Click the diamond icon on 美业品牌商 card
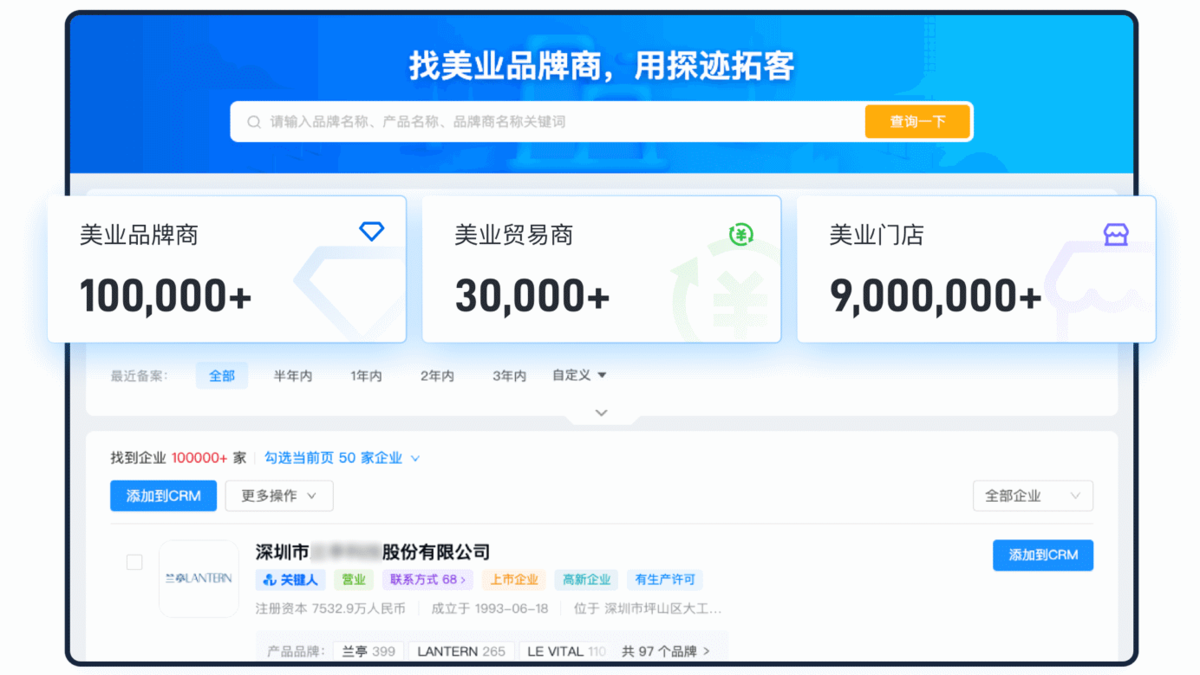The width and height of the screenshot is (1200, 675). click(371, 232)
